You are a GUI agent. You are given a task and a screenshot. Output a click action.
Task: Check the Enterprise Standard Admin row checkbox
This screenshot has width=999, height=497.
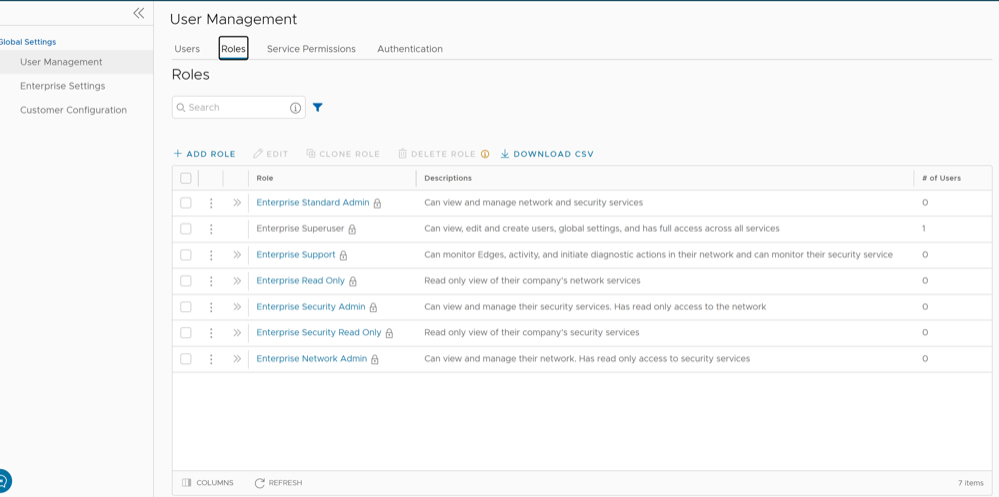(x=185, y=203)
